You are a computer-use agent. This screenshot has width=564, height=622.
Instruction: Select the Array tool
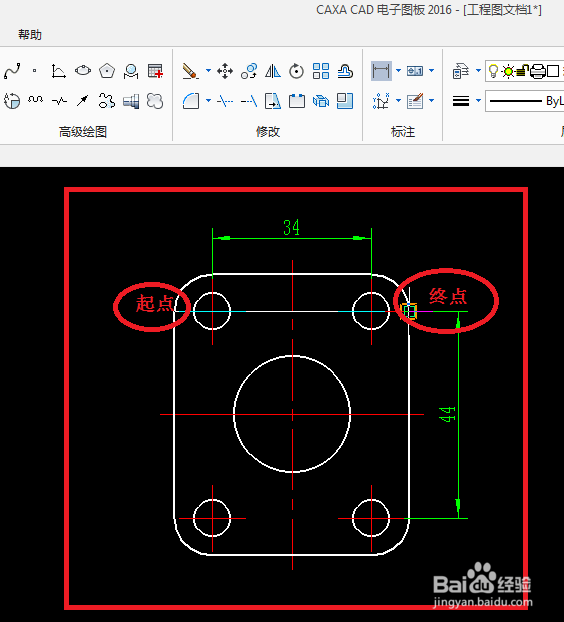(321, 71)
